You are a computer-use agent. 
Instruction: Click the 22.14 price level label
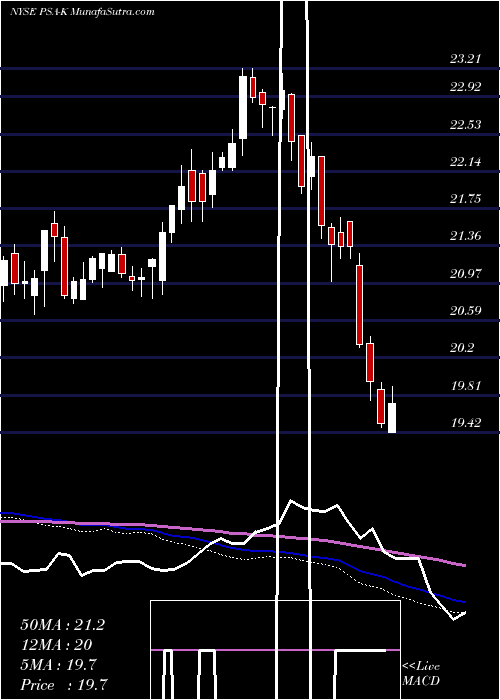point(466,161)
